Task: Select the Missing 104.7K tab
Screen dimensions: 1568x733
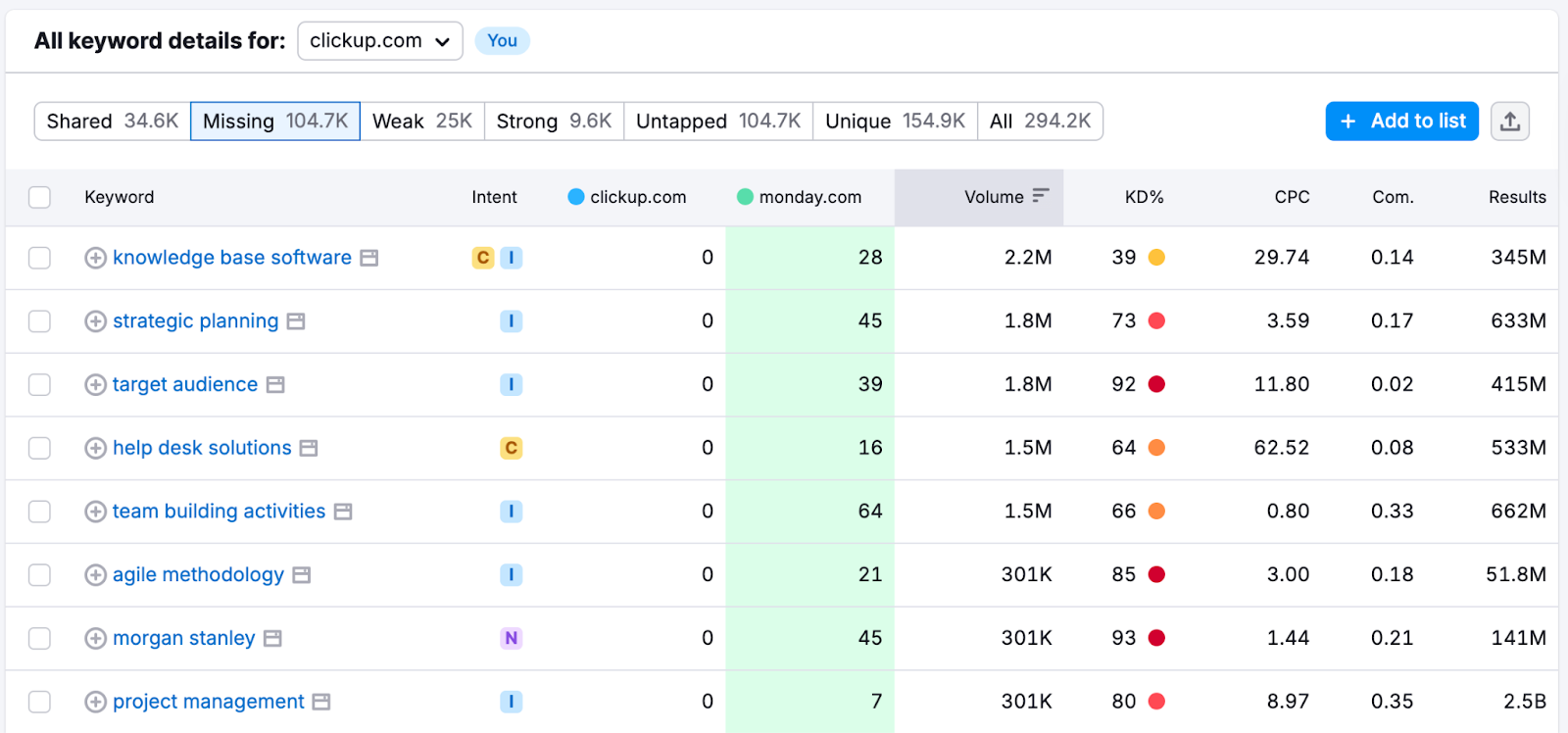Action: (275, 122)
